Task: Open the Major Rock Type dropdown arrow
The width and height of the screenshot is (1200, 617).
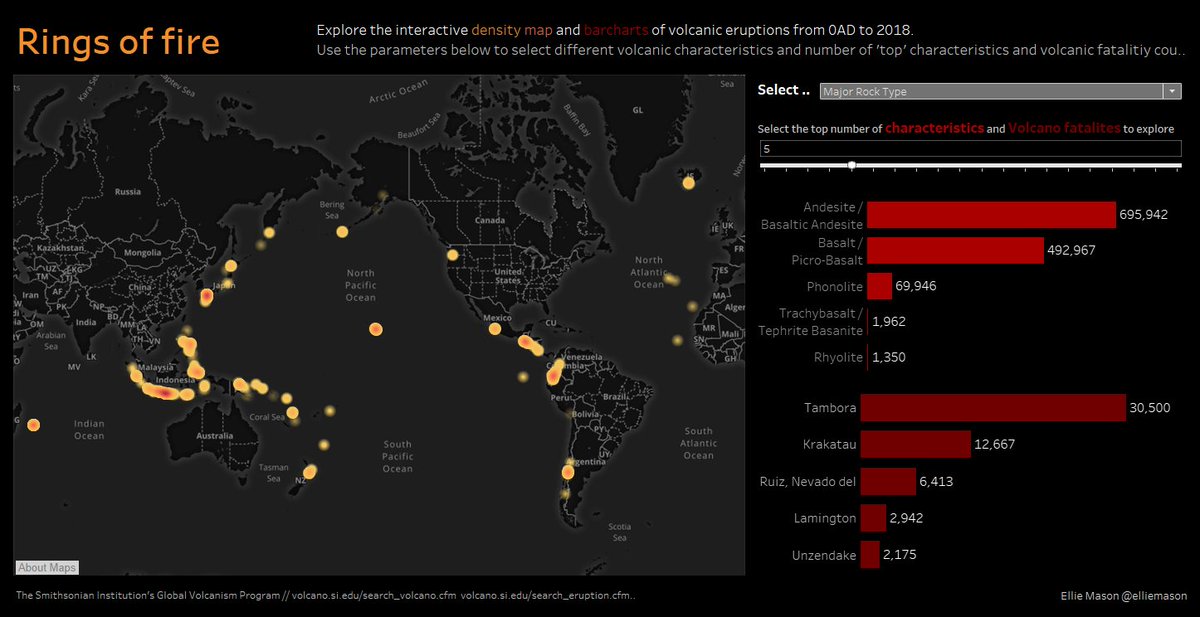Action: pos(1172,91)
